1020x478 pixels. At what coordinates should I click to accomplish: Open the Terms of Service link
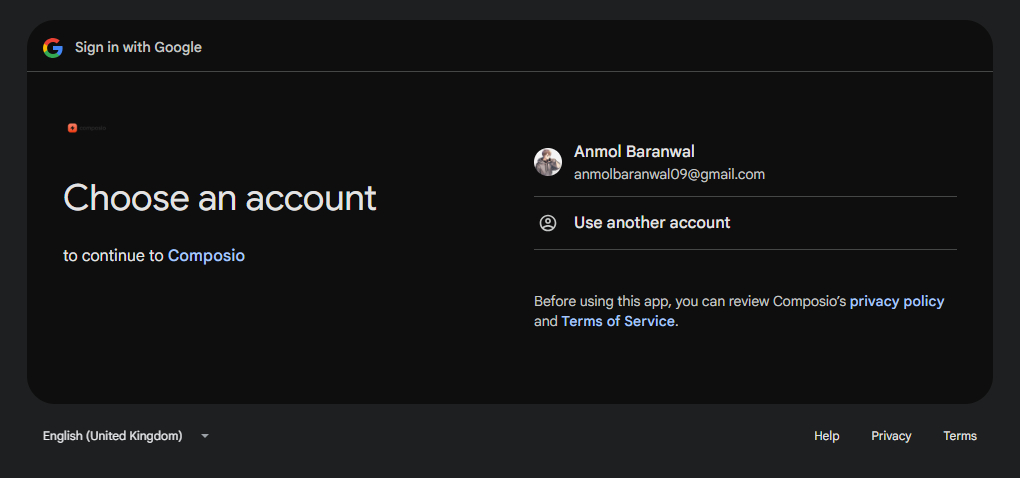point(617,321)
